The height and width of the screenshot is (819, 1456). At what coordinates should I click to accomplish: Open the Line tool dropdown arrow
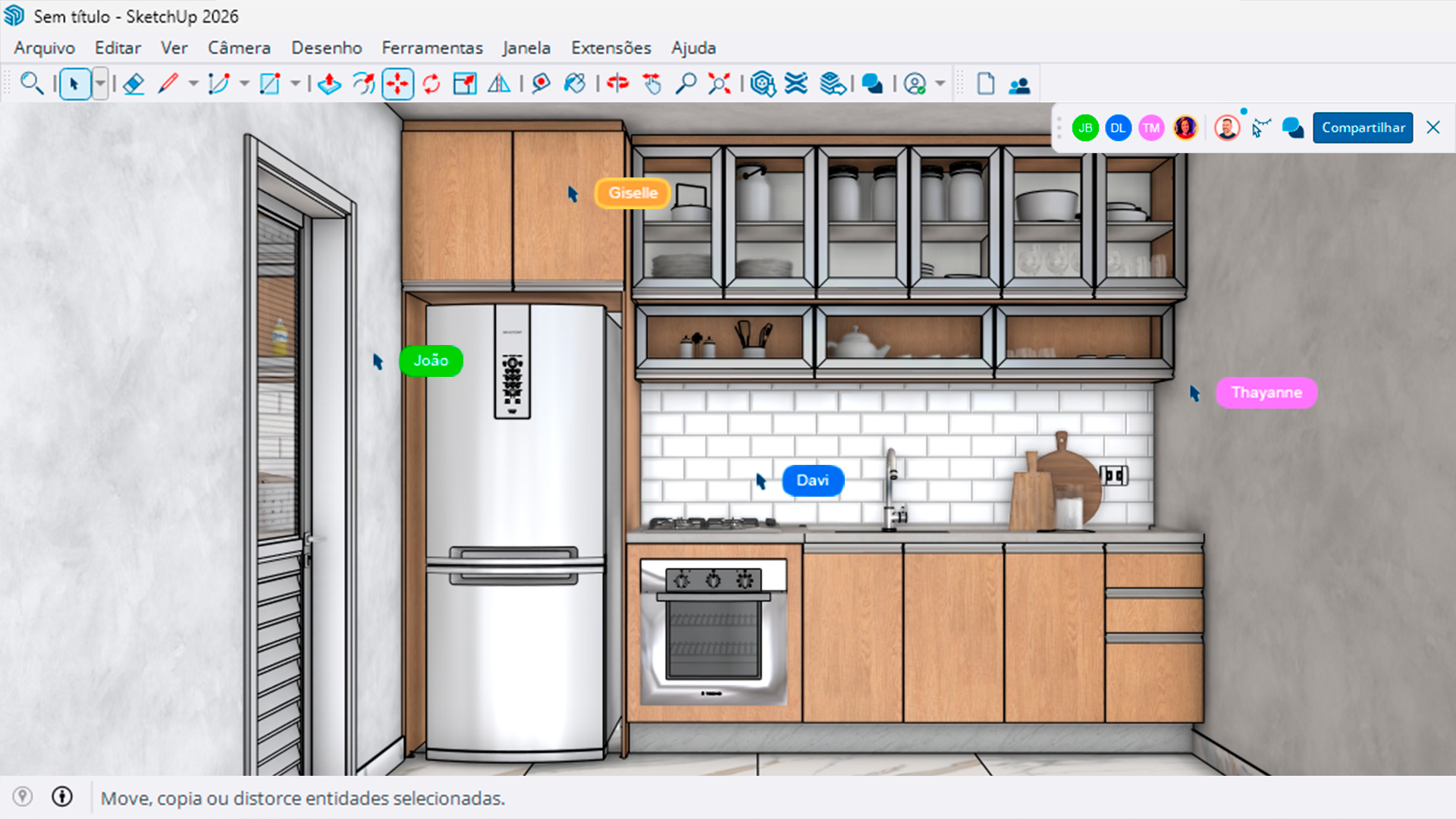[193, 83]
